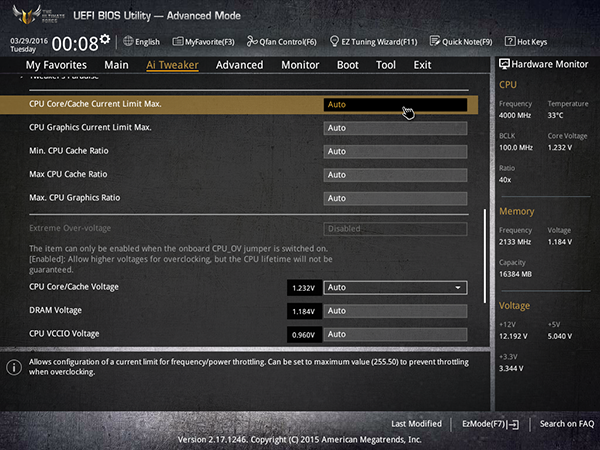Select the Max. CPU Graphics Ratio label
Viewport: 600px width, 450px height.
point(75,197)
